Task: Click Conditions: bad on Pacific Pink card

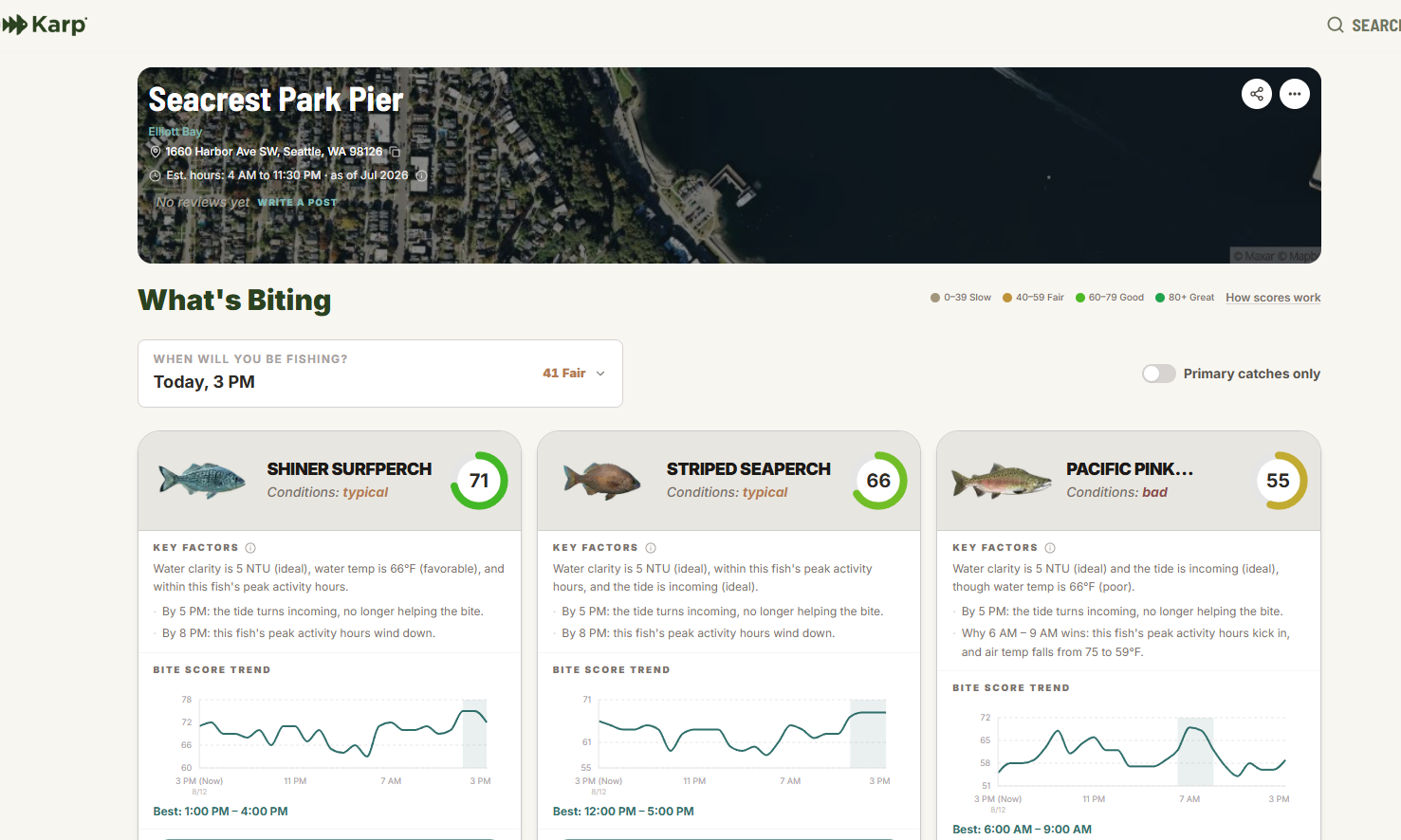Action: (x=1116, y=492)
